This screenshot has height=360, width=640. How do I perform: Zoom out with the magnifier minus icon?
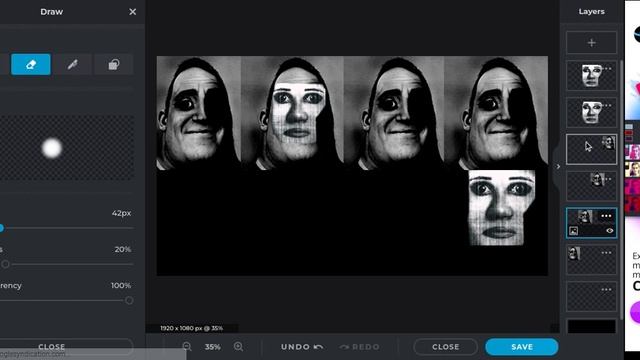[x=187, y=347]
